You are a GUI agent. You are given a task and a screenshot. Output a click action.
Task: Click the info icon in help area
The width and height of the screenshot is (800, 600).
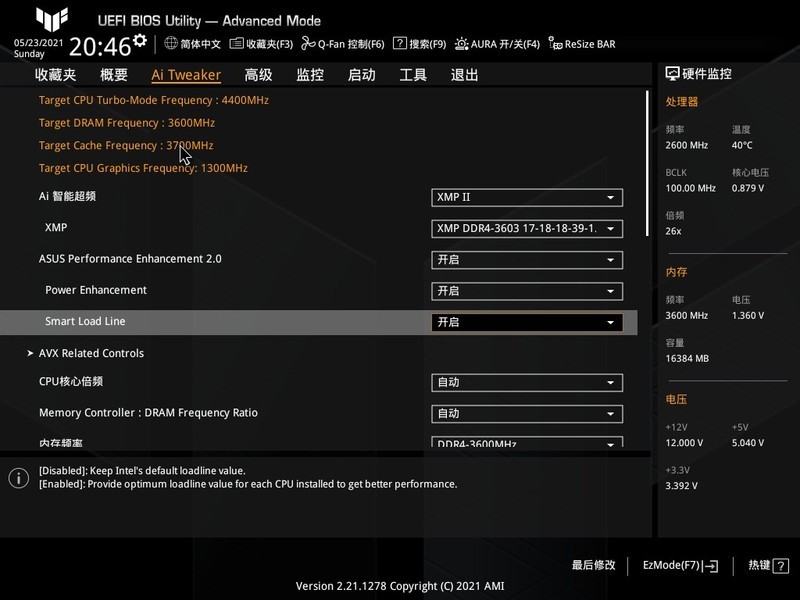19,478
